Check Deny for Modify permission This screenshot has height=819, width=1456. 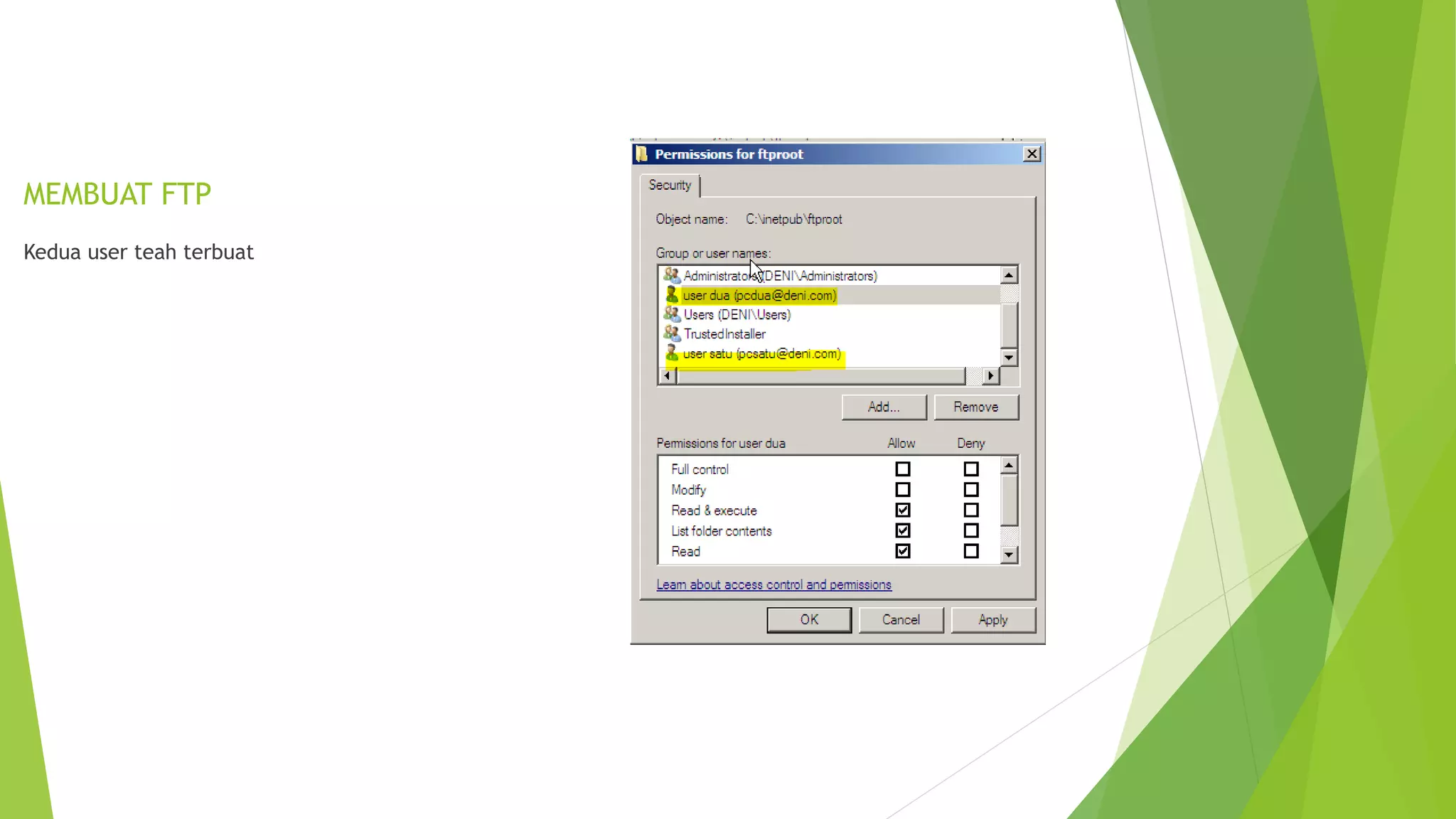pyautogui.click(x=970, y=490)
